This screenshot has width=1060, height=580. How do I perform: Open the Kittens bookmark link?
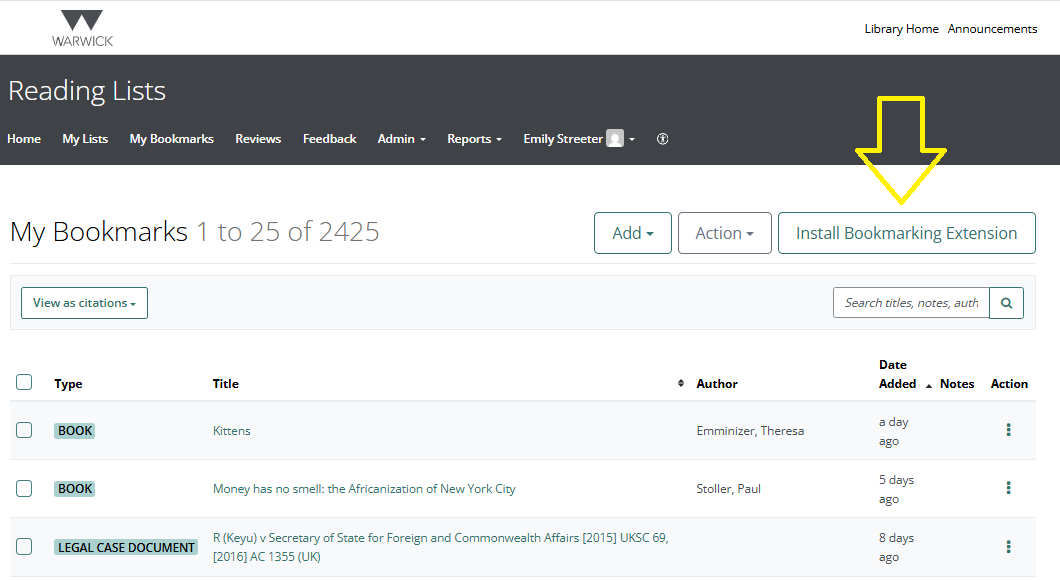(231, 430)
